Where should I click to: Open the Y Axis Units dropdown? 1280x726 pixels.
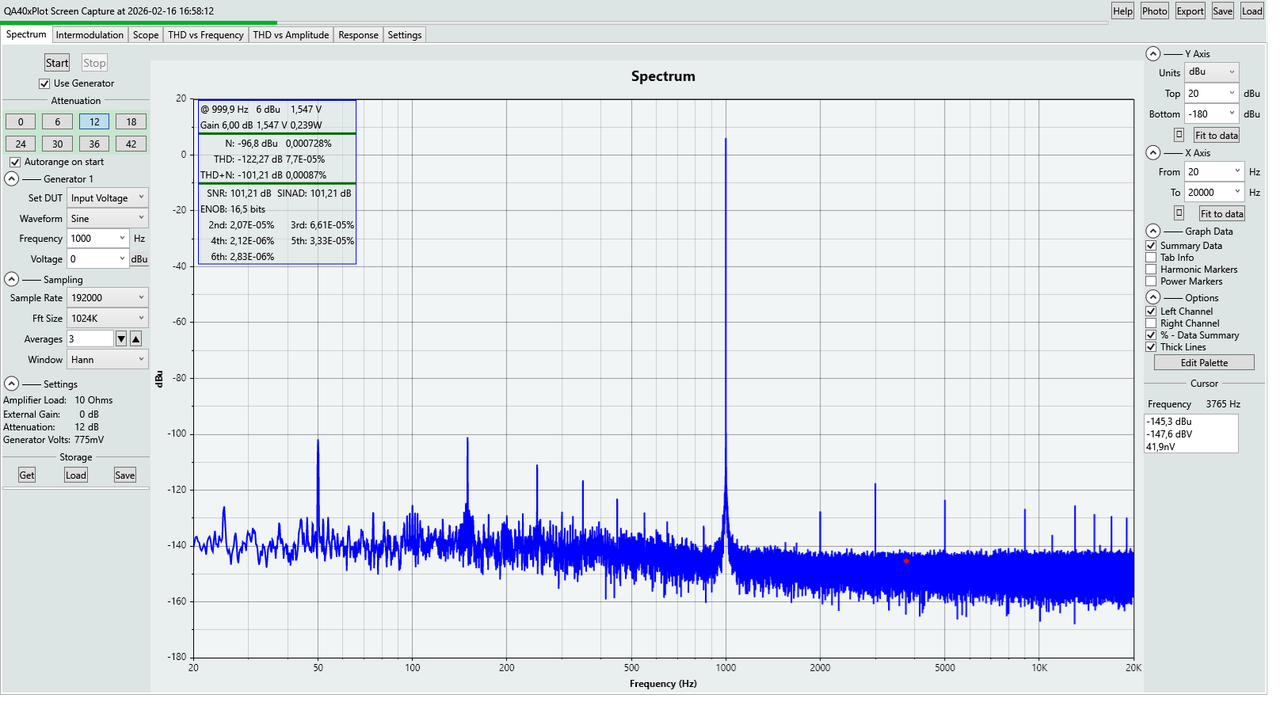click(x=1210, y=71)
